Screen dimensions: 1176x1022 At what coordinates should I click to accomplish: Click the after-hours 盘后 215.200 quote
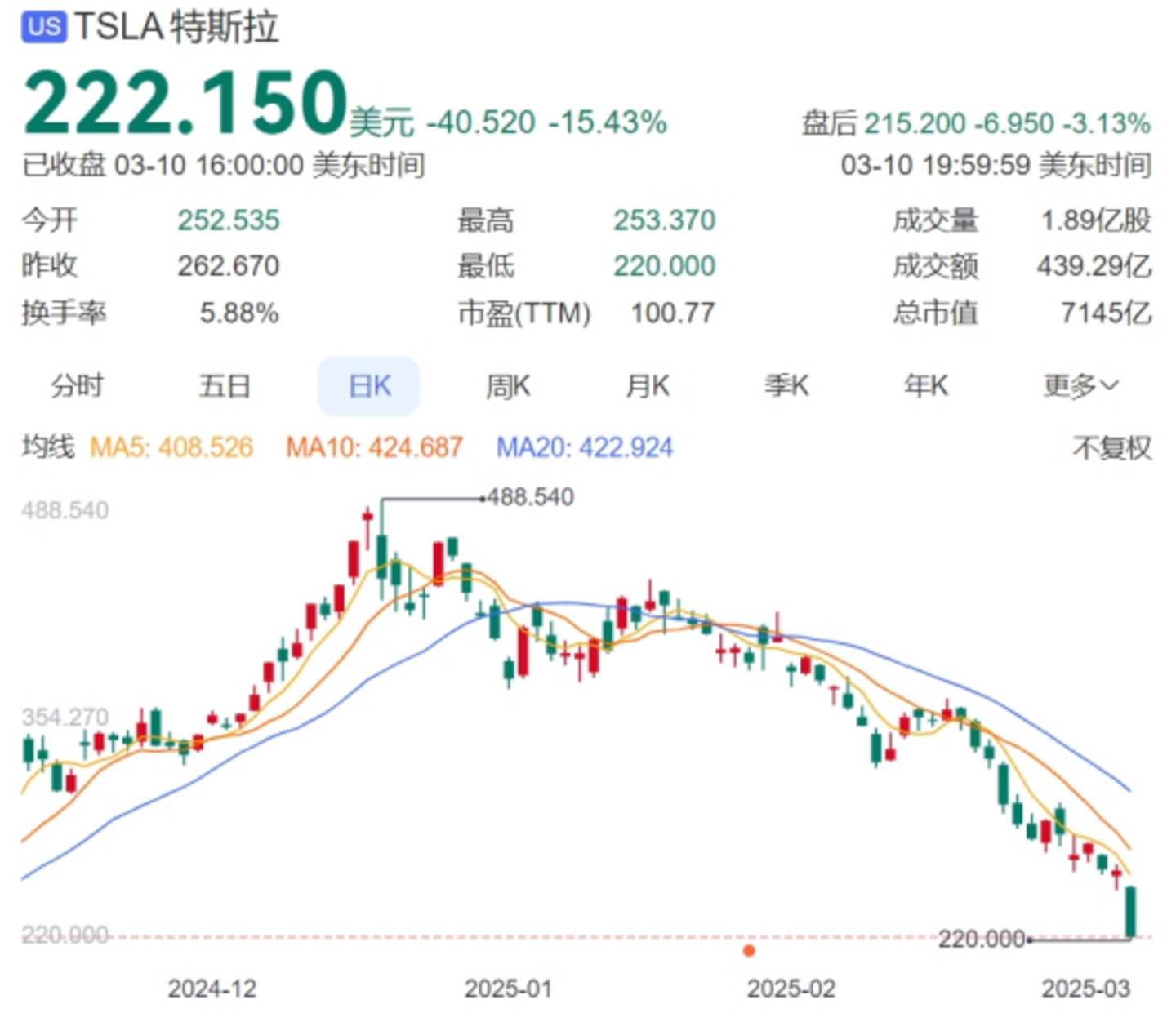[x=976, y=123]
